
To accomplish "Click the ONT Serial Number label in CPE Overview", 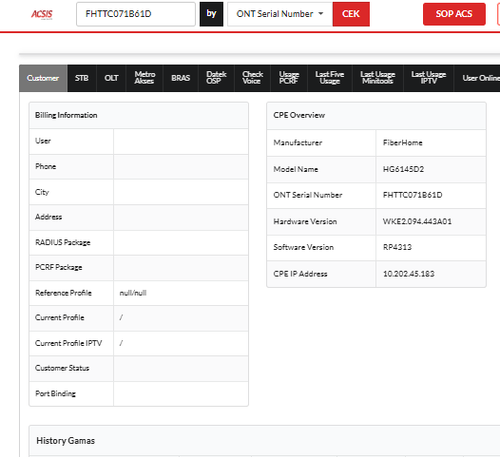I will pyautogui.click(x=308, y=195).
